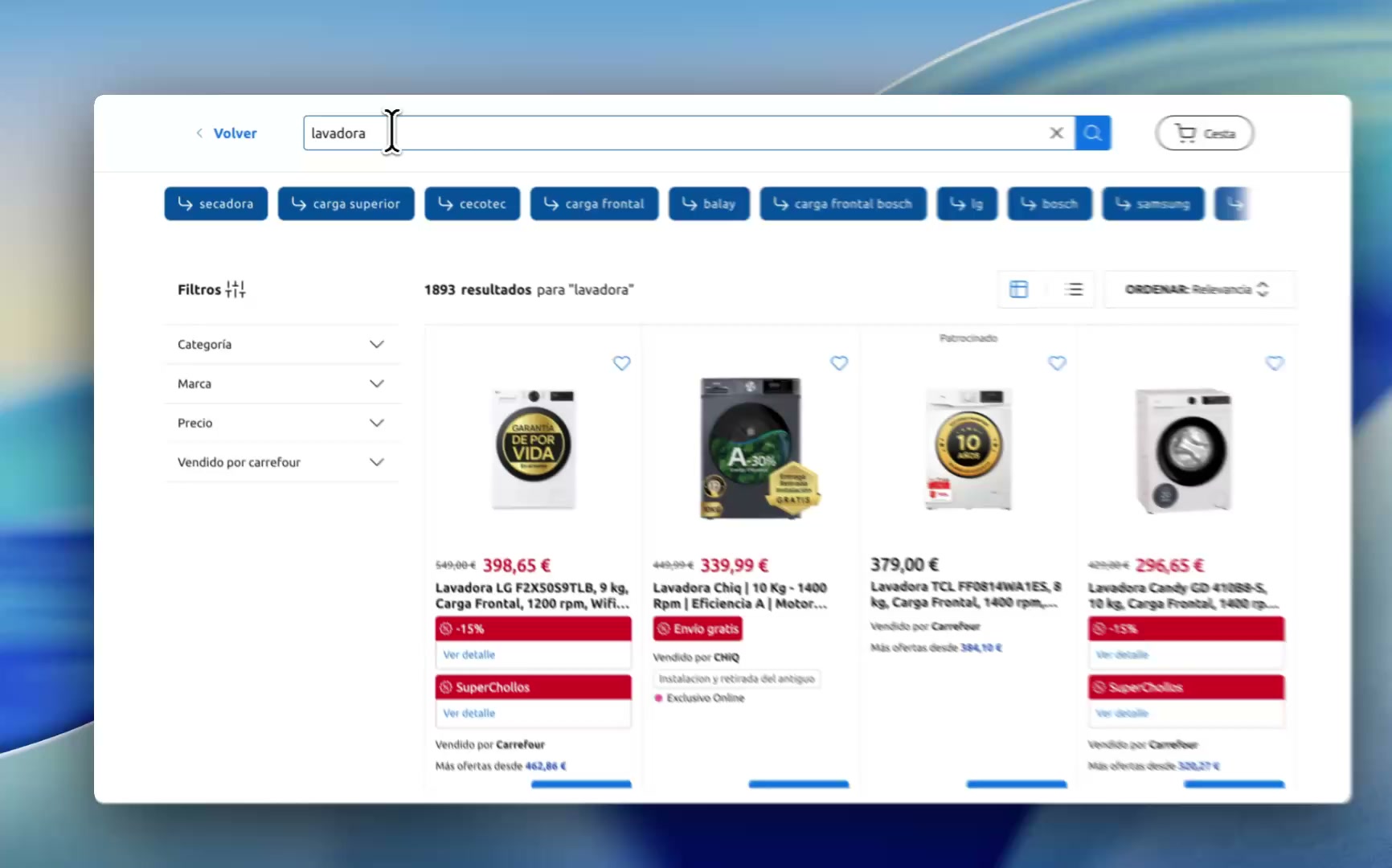Open the ORDENAR Relevancia sort dropdown
This screenshot has height=868, width=1392.
click(x=1198, y=289)
